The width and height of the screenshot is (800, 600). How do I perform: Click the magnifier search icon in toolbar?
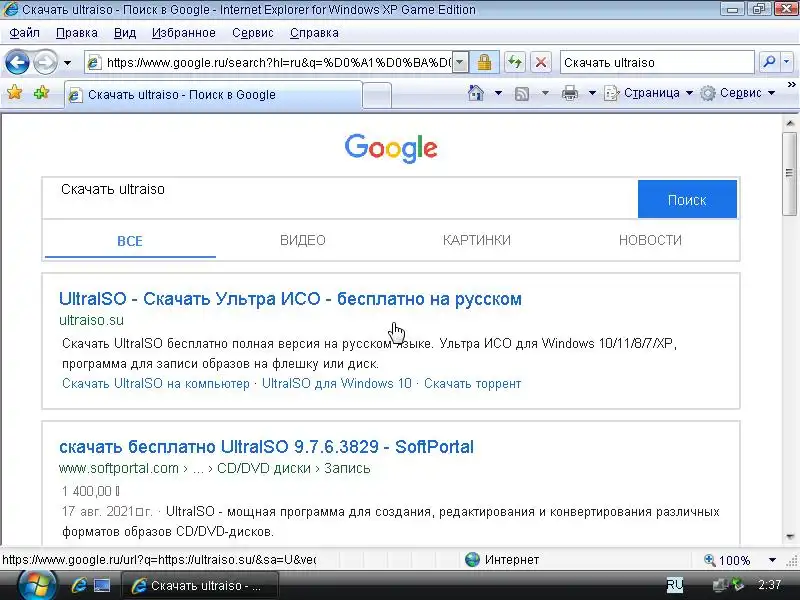point(769,62)
